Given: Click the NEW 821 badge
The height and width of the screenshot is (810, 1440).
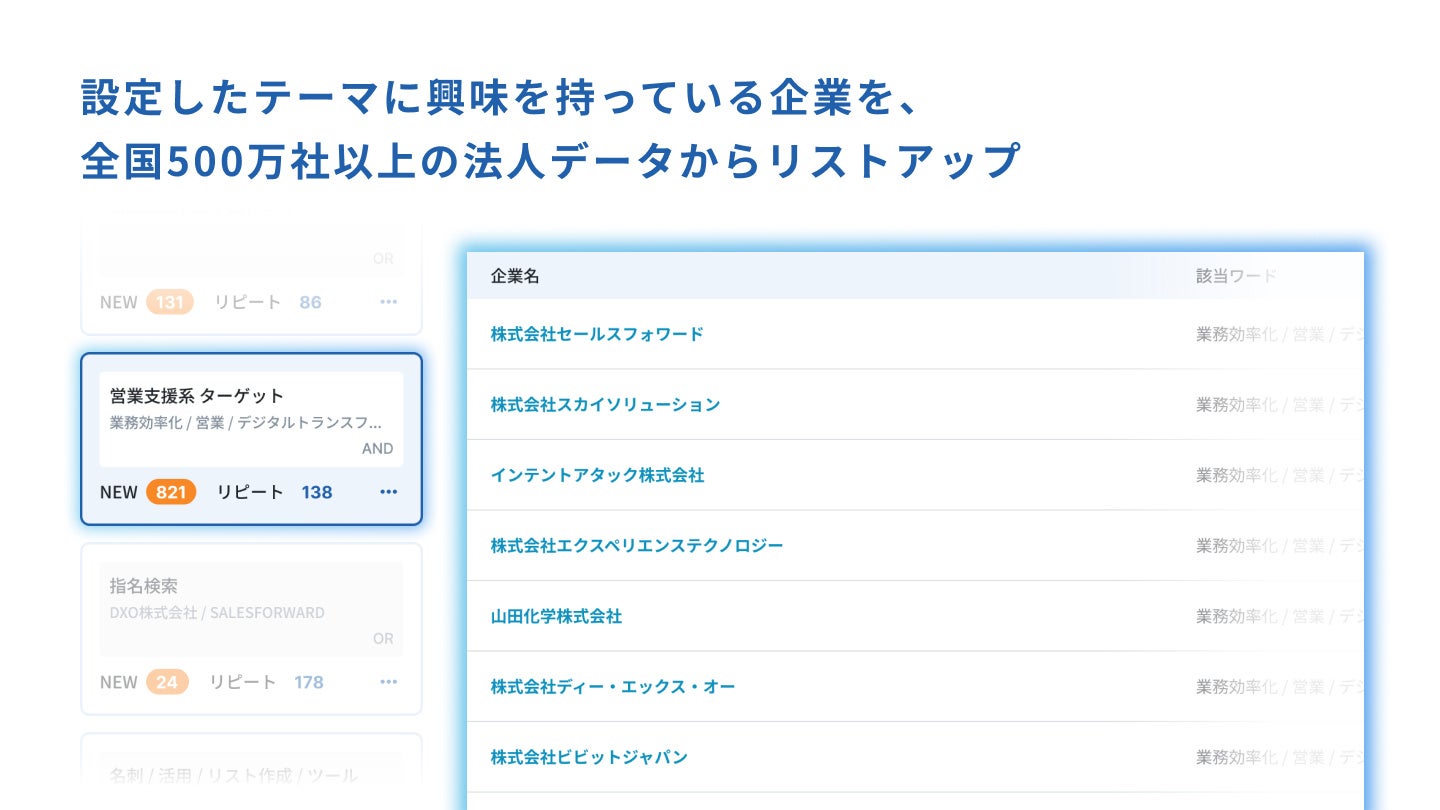Looking at the screenshot, I should coord(171,492).
